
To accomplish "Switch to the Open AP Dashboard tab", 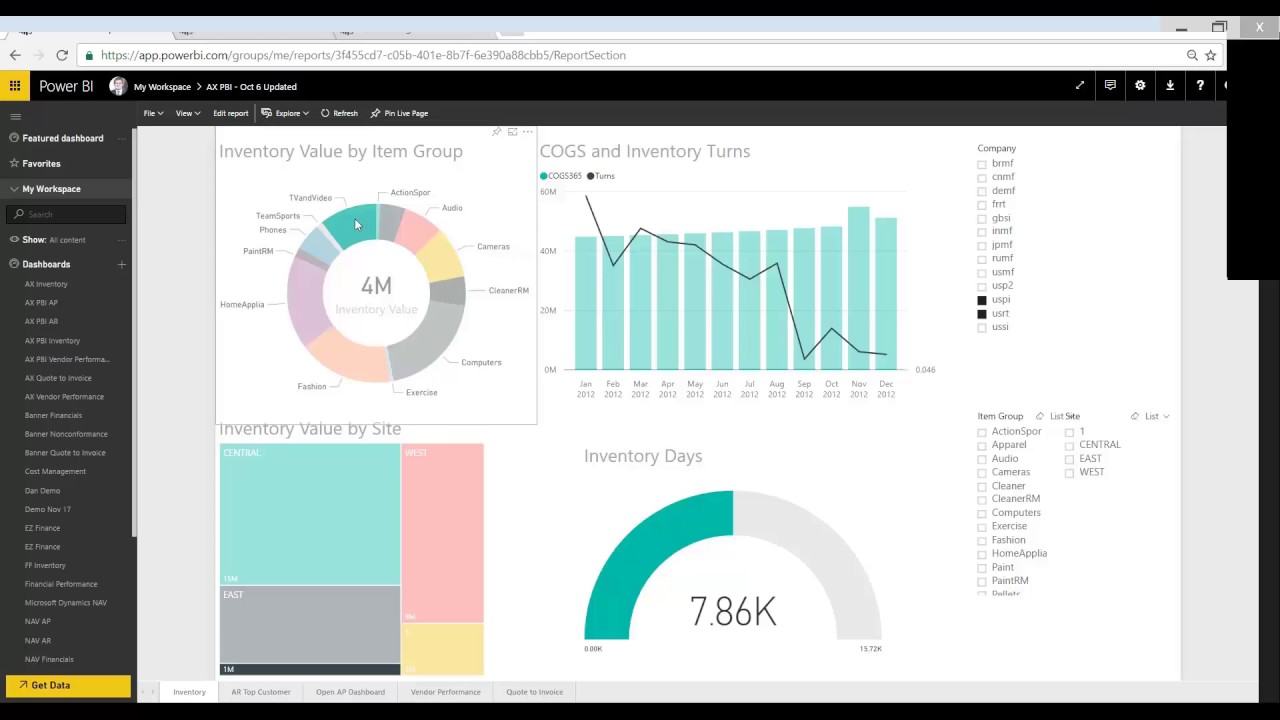I will pyautogui.click(x=350, y=692).
